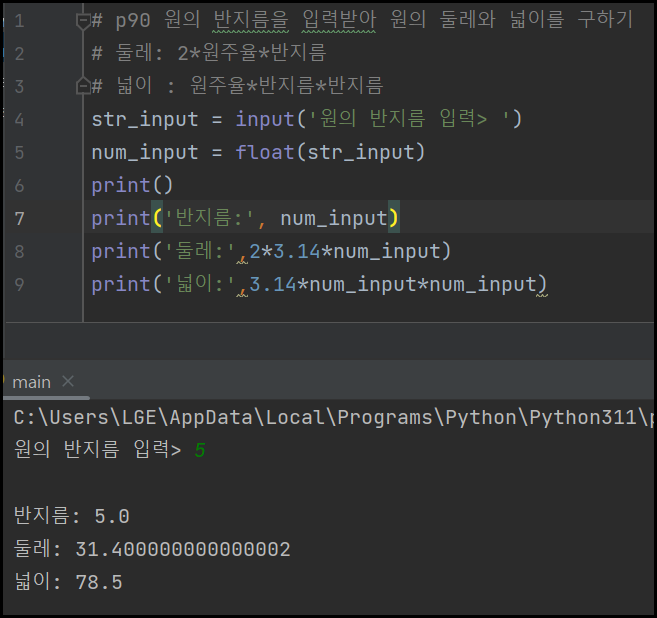Click fold end marker on line 3
The image size is (657, 618).
click(x=83, y=86)
